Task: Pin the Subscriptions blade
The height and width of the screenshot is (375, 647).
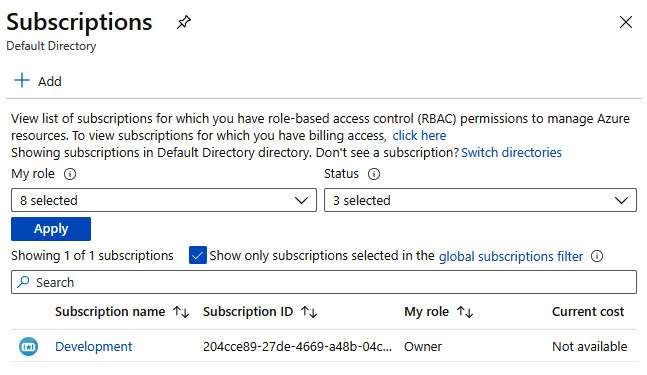Action: coord(184,22)
